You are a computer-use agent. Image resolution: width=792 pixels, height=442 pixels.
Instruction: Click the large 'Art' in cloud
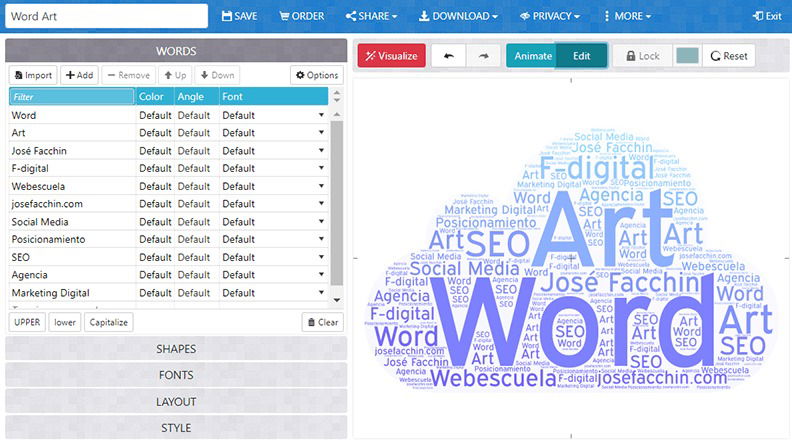click(x=604, y=230)
